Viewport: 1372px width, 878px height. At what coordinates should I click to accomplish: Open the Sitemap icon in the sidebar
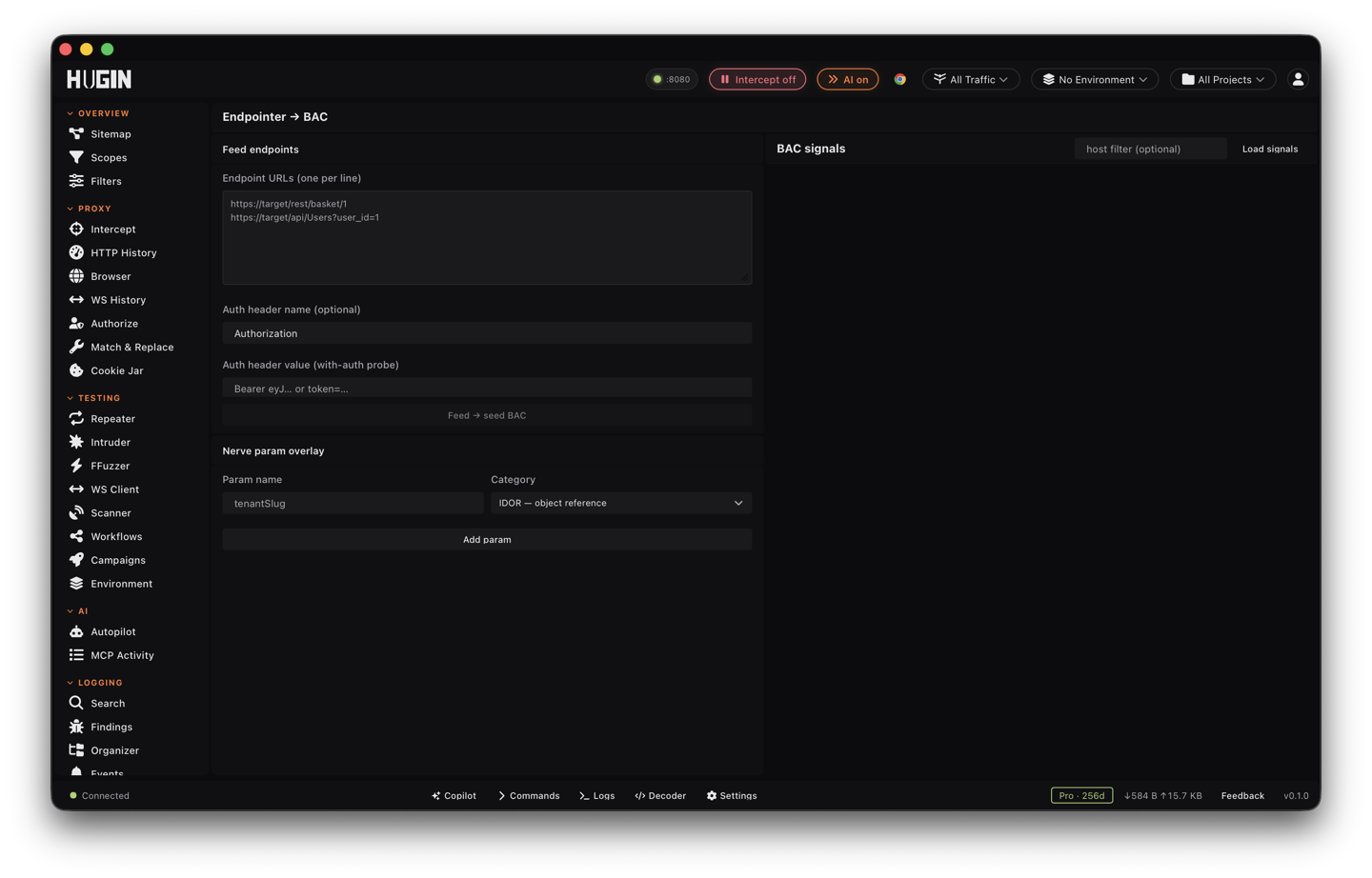(76, 134)
